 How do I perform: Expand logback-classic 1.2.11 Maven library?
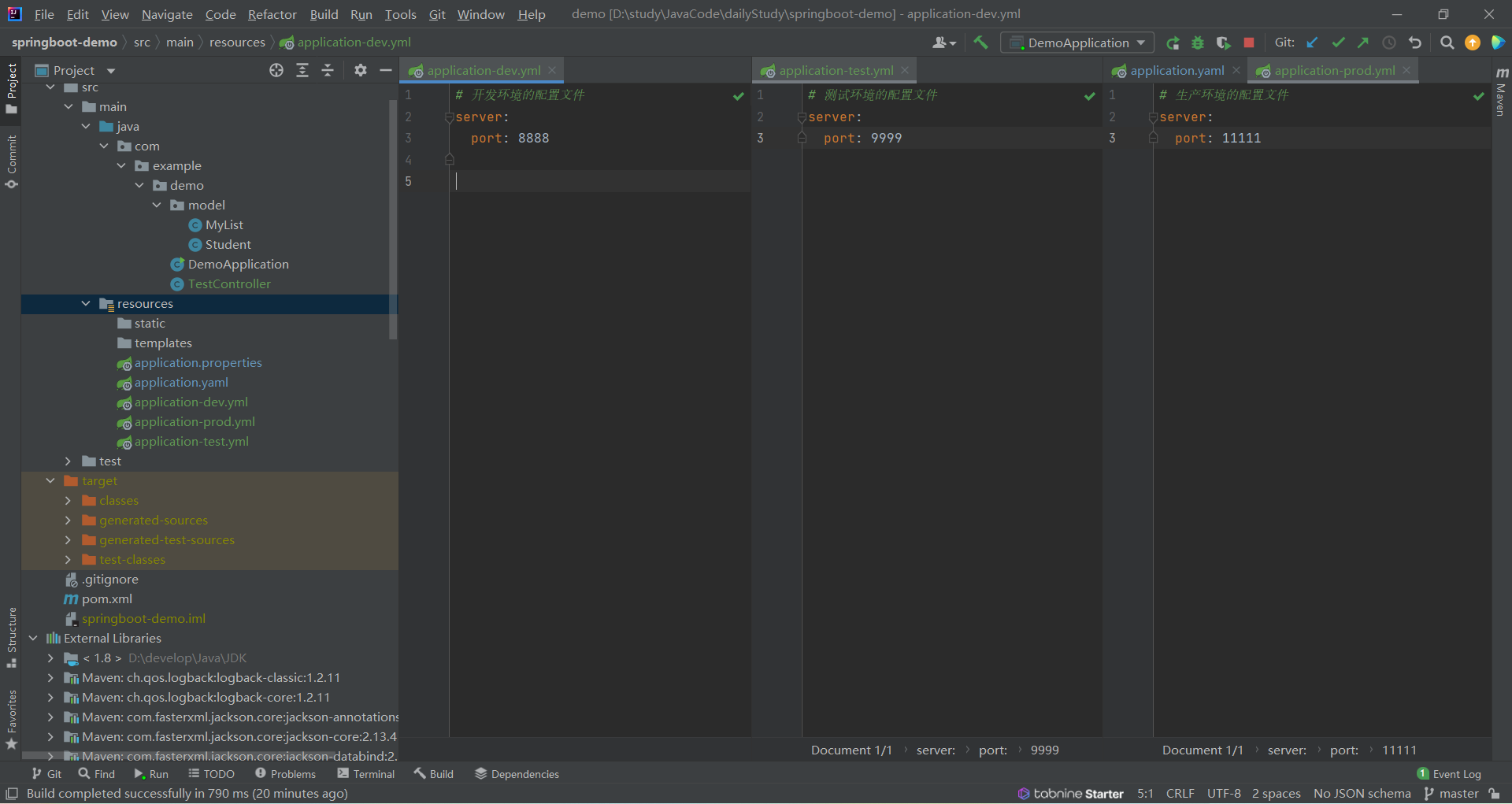tap(50, 677)
